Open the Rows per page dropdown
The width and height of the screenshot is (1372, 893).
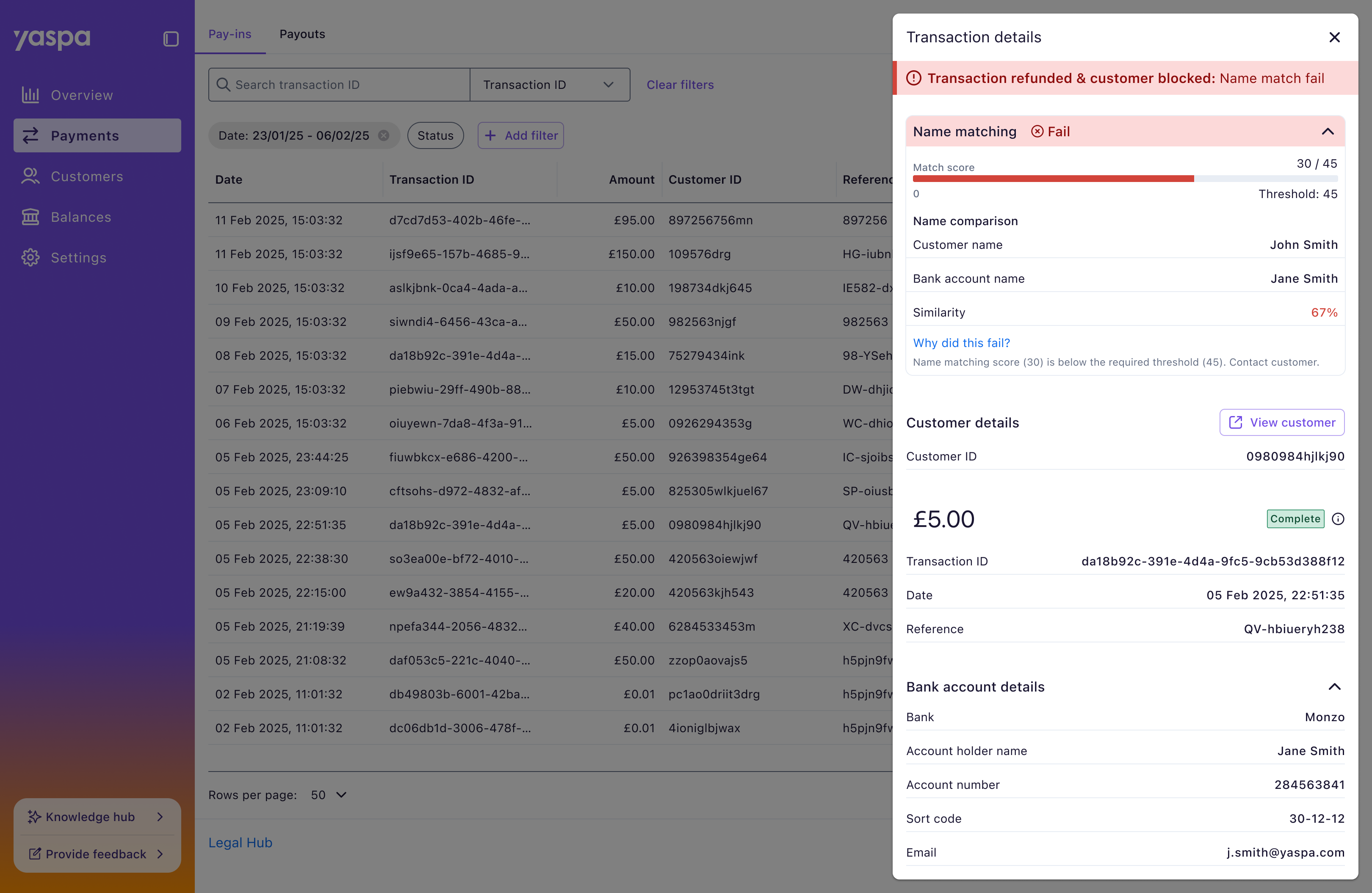pyautogui.click(x=329, y=795)
